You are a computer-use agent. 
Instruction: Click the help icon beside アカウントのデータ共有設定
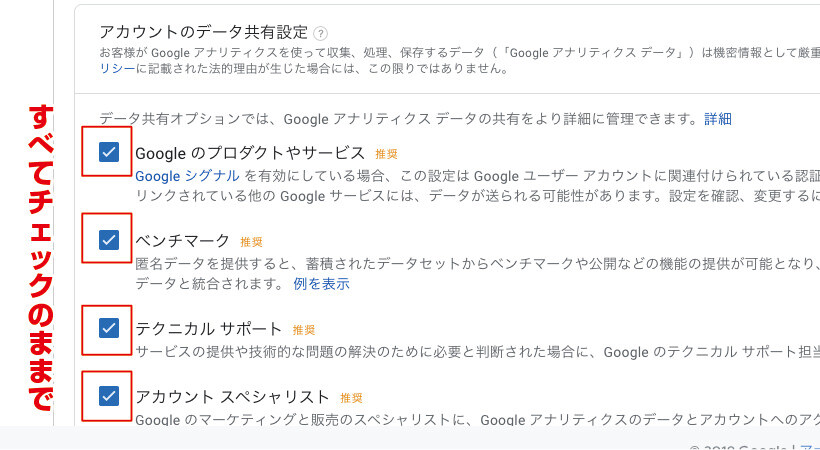point(320,33)
